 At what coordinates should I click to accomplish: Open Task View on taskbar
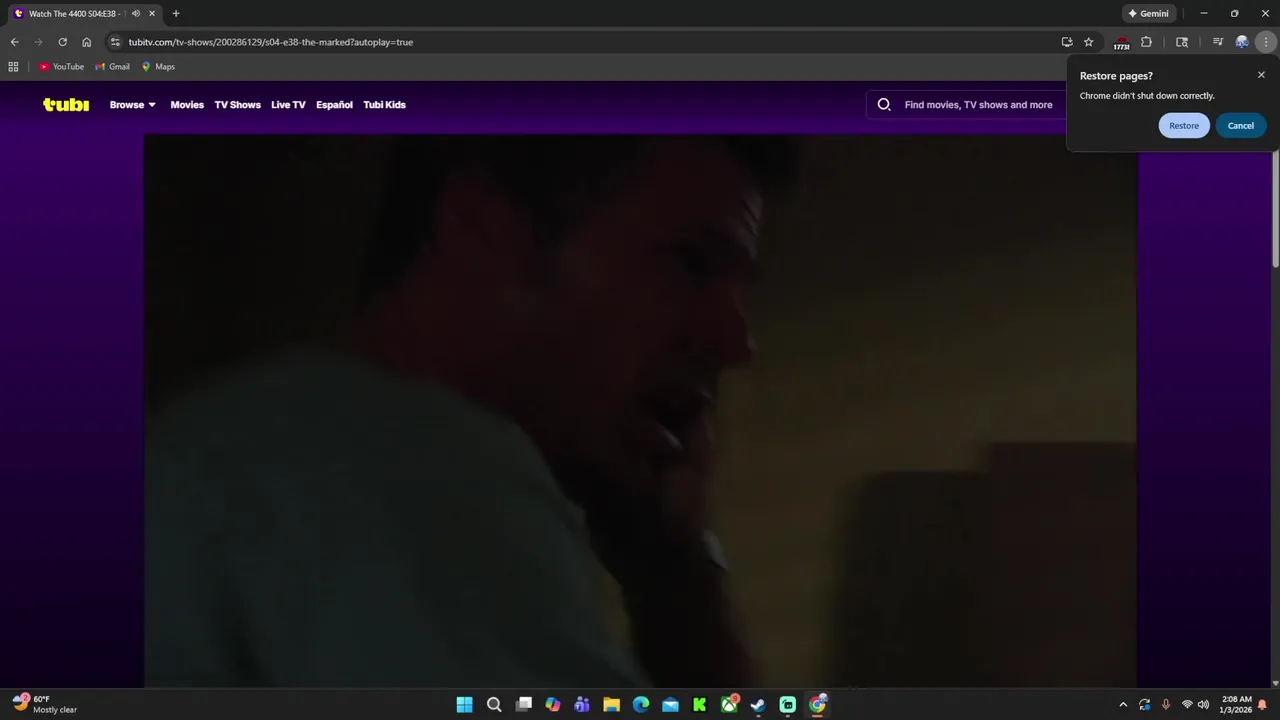pos(523,705)
